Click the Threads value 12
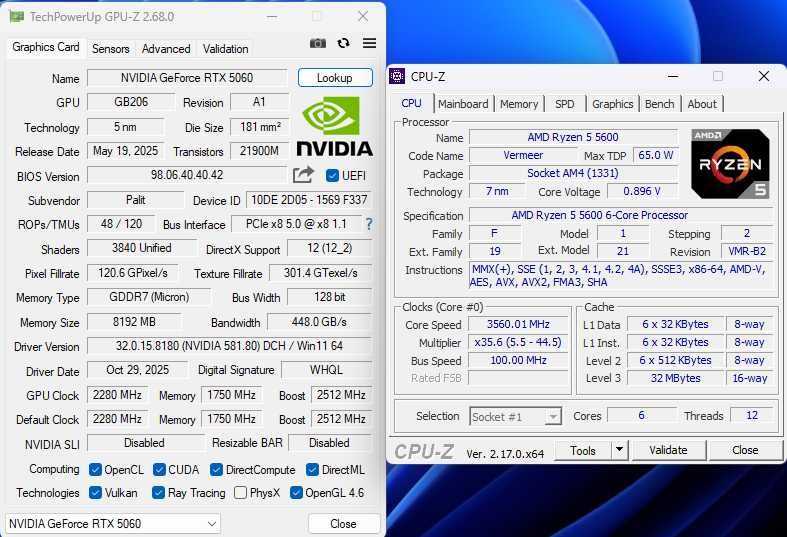The width and height of the screenshot is (787, 537). 751,416
